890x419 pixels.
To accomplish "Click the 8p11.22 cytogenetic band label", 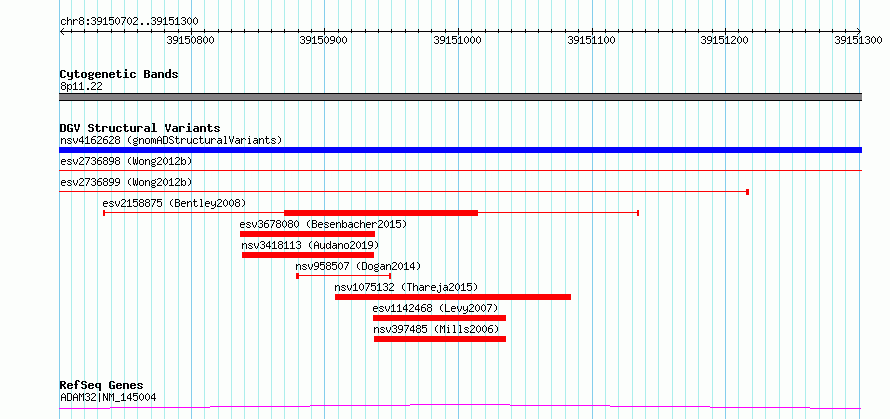I will tap(81, 86).
